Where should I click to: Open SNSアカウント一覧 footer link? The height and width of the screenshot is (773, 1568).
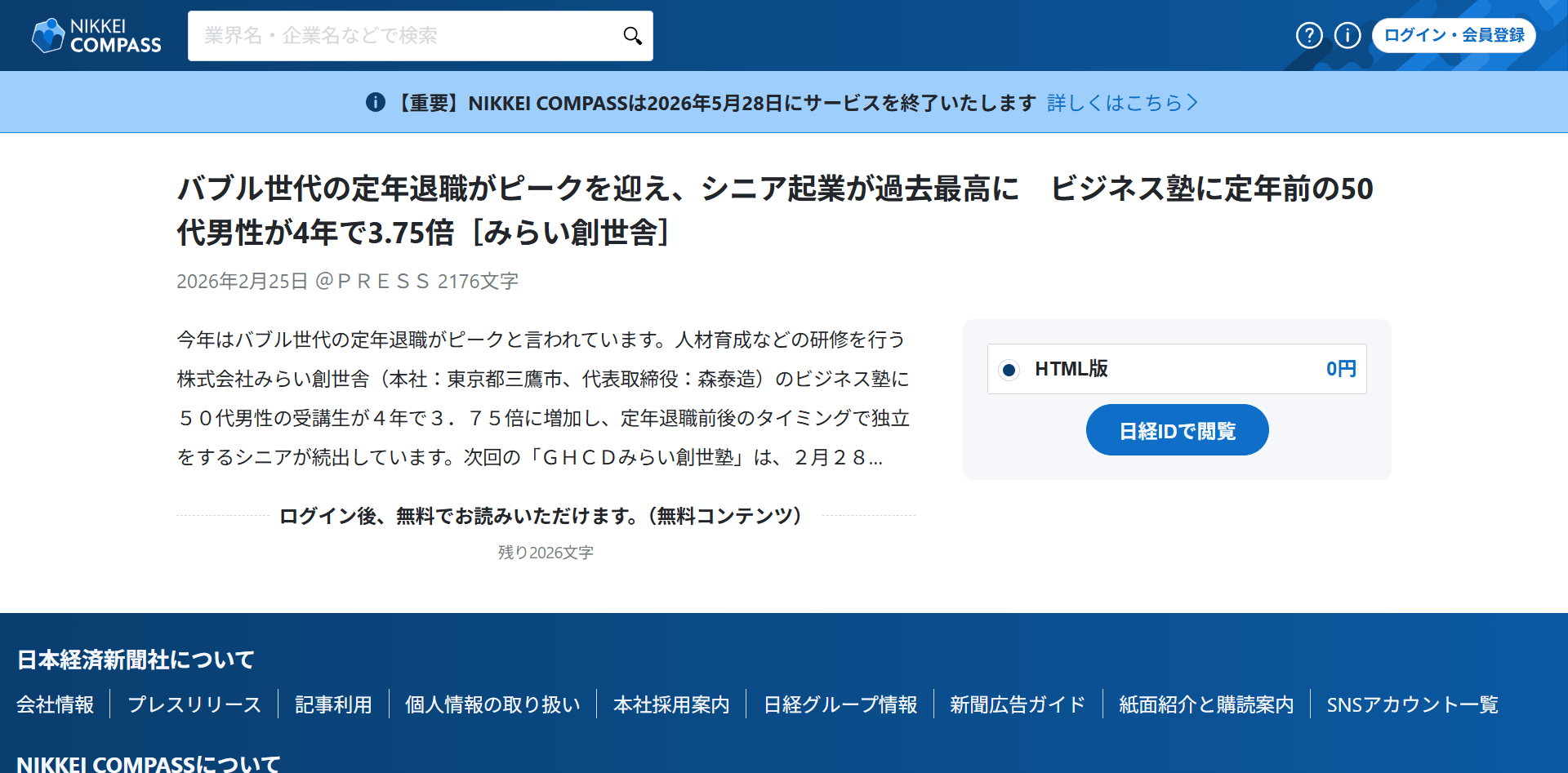pyautogui.click(x=1412, y=704)
